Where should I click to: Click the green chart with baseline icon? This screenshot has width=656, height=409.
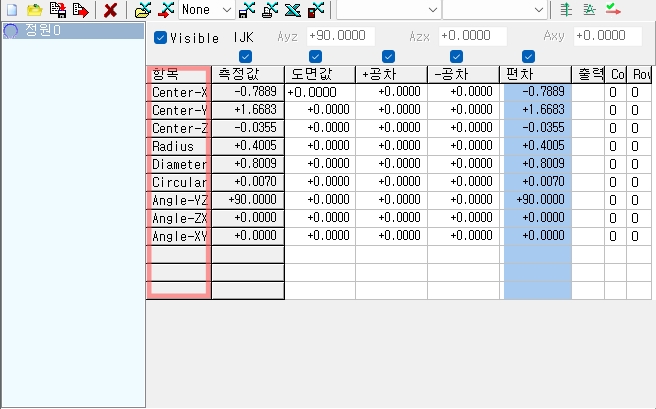[589, 9]
